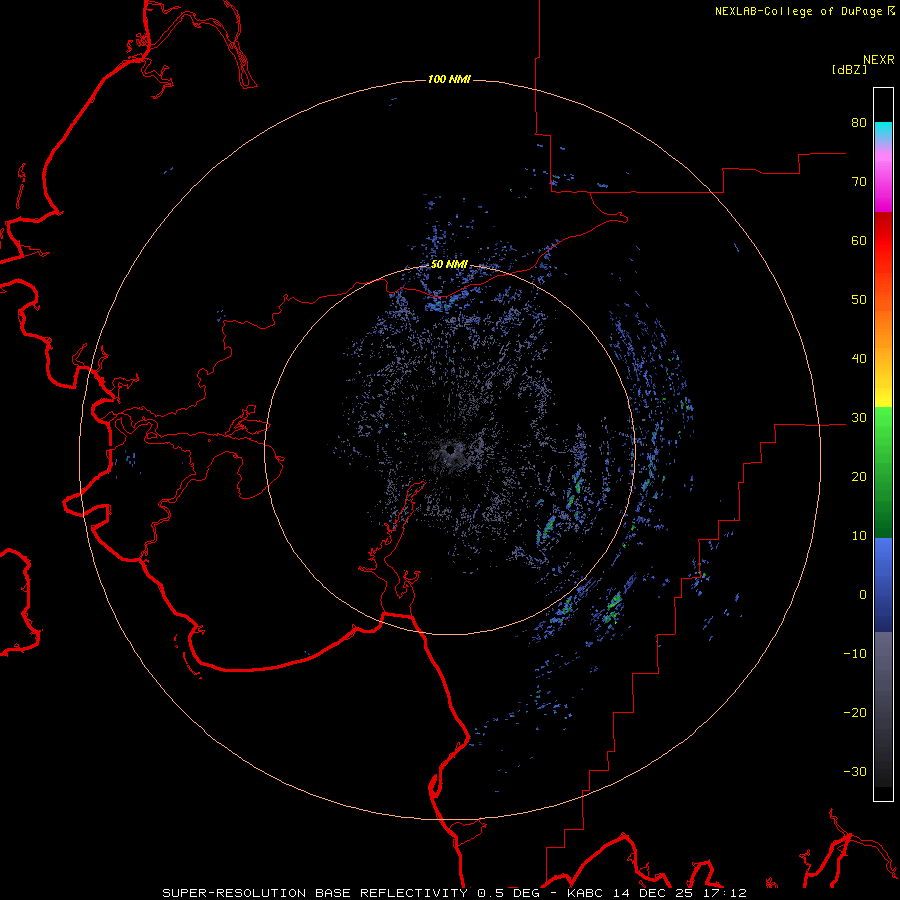Click the 70 value on dBZ scale
900x900 pixels.
(859, 182)
